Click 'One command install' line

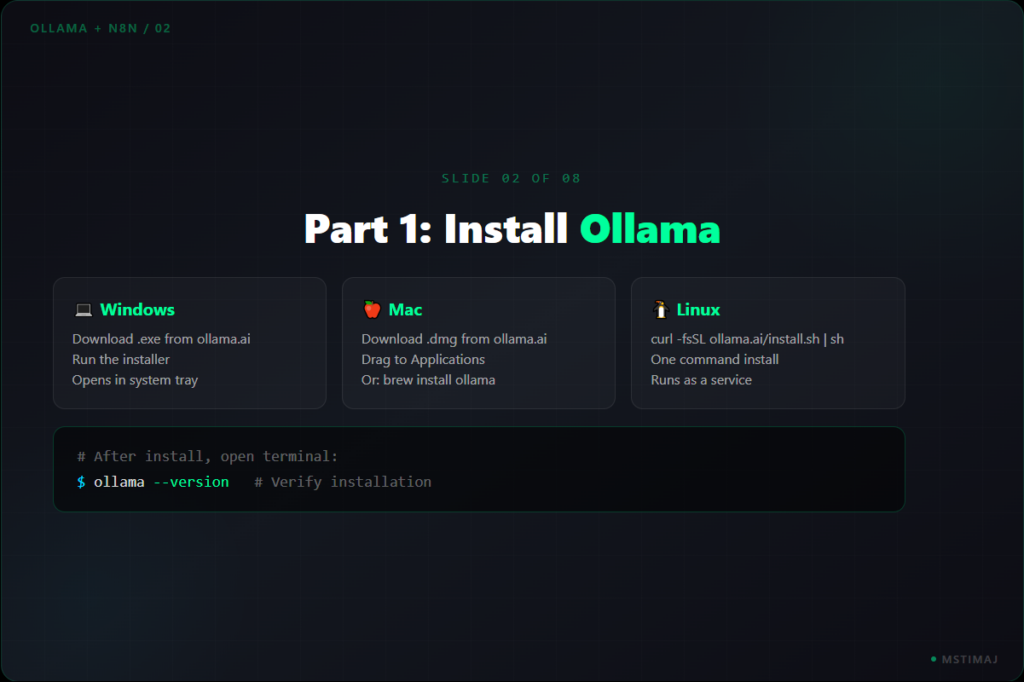point(714,359)
